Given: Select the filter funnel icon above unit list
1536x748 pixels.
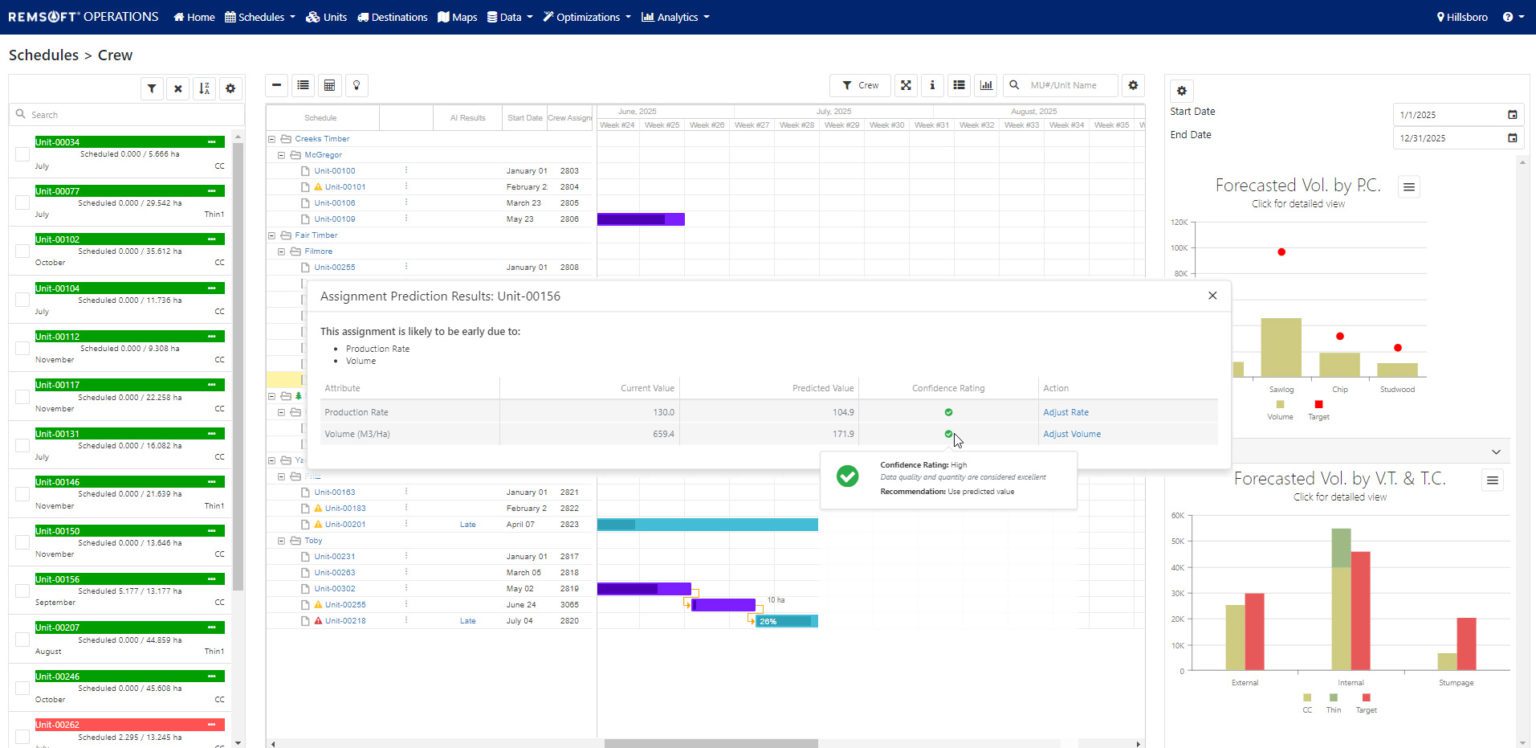Looking at the screenshot, I should click(152, 88).
